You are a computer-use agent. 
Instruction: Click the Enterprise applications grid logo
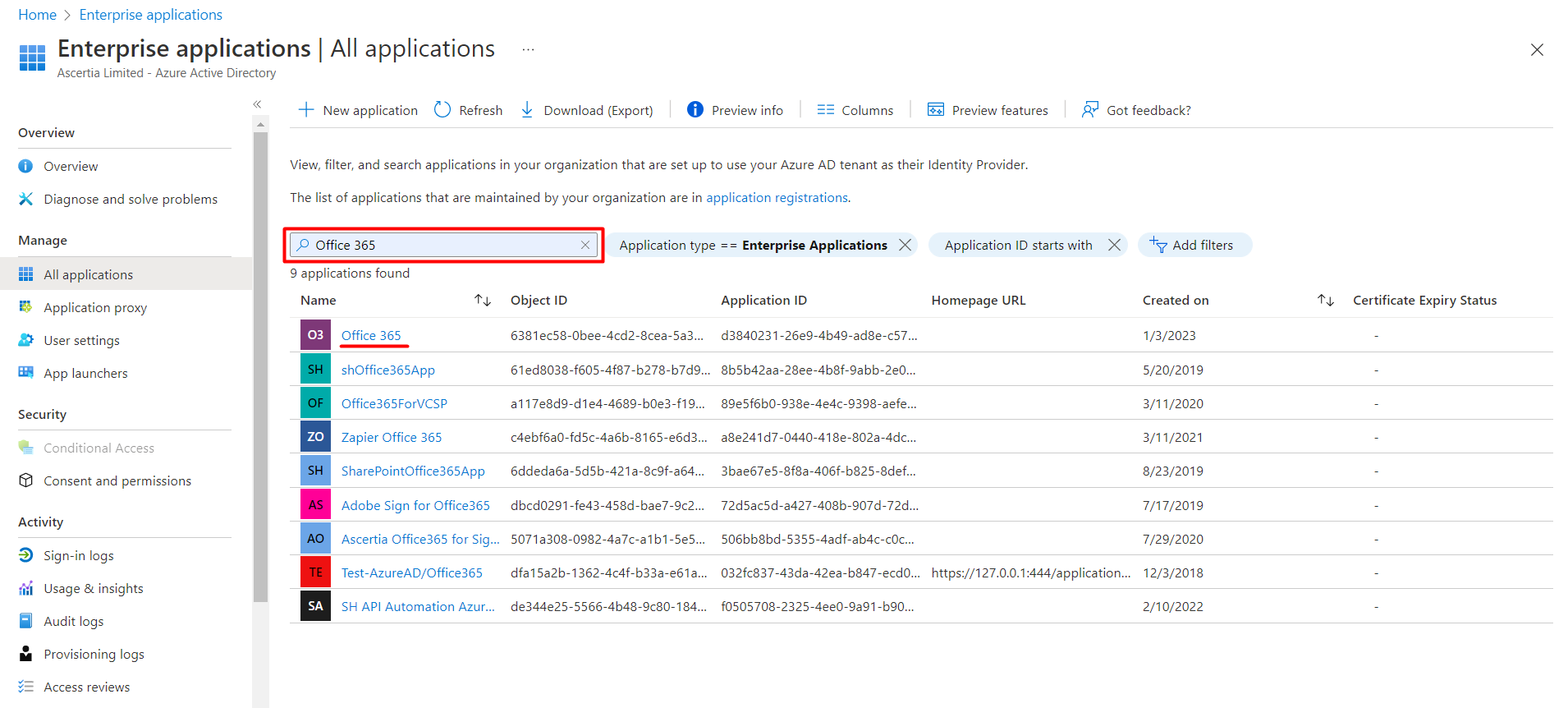coord(32,57)
